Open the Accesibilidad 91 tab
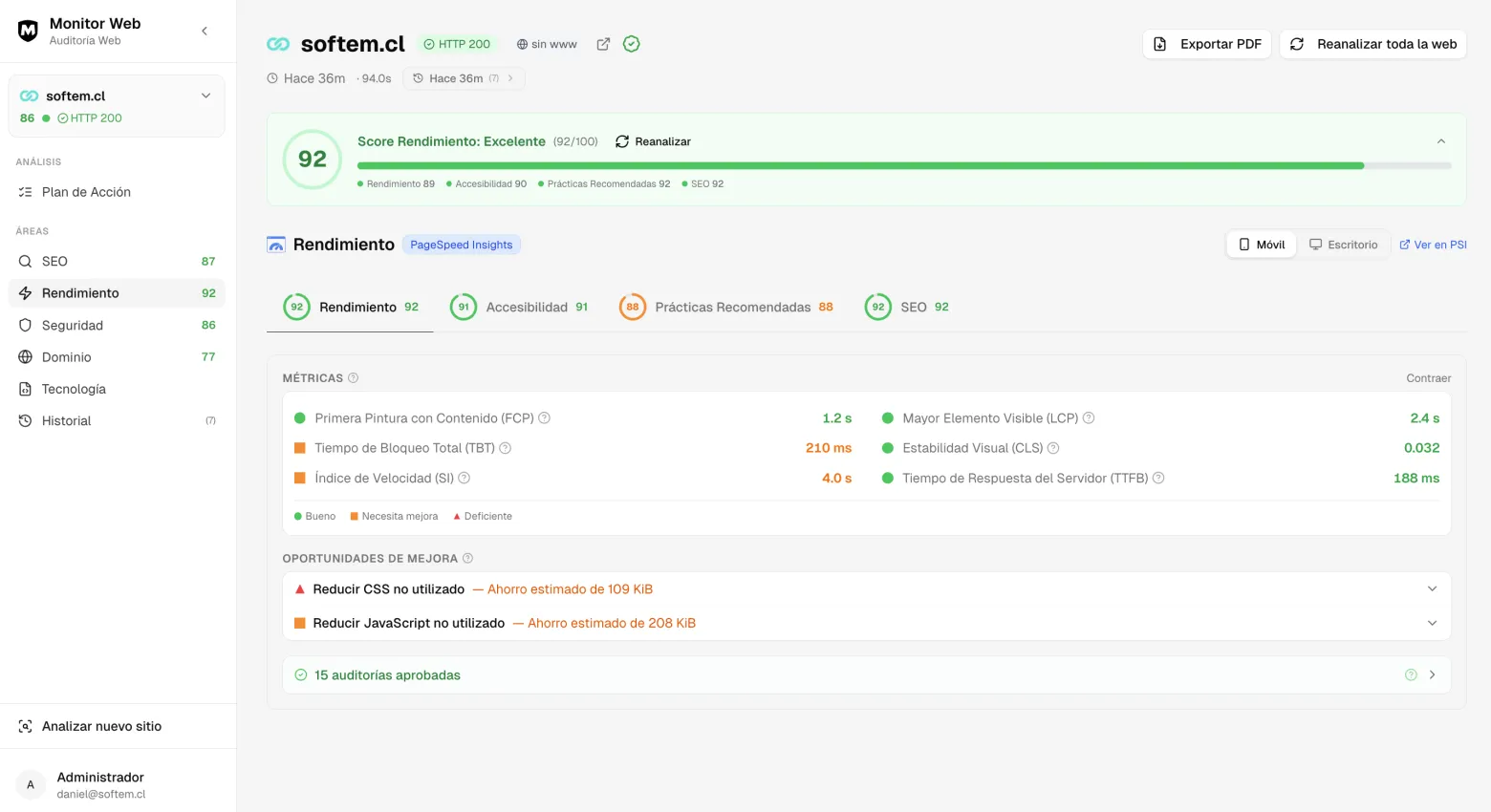 click(519, 308)
